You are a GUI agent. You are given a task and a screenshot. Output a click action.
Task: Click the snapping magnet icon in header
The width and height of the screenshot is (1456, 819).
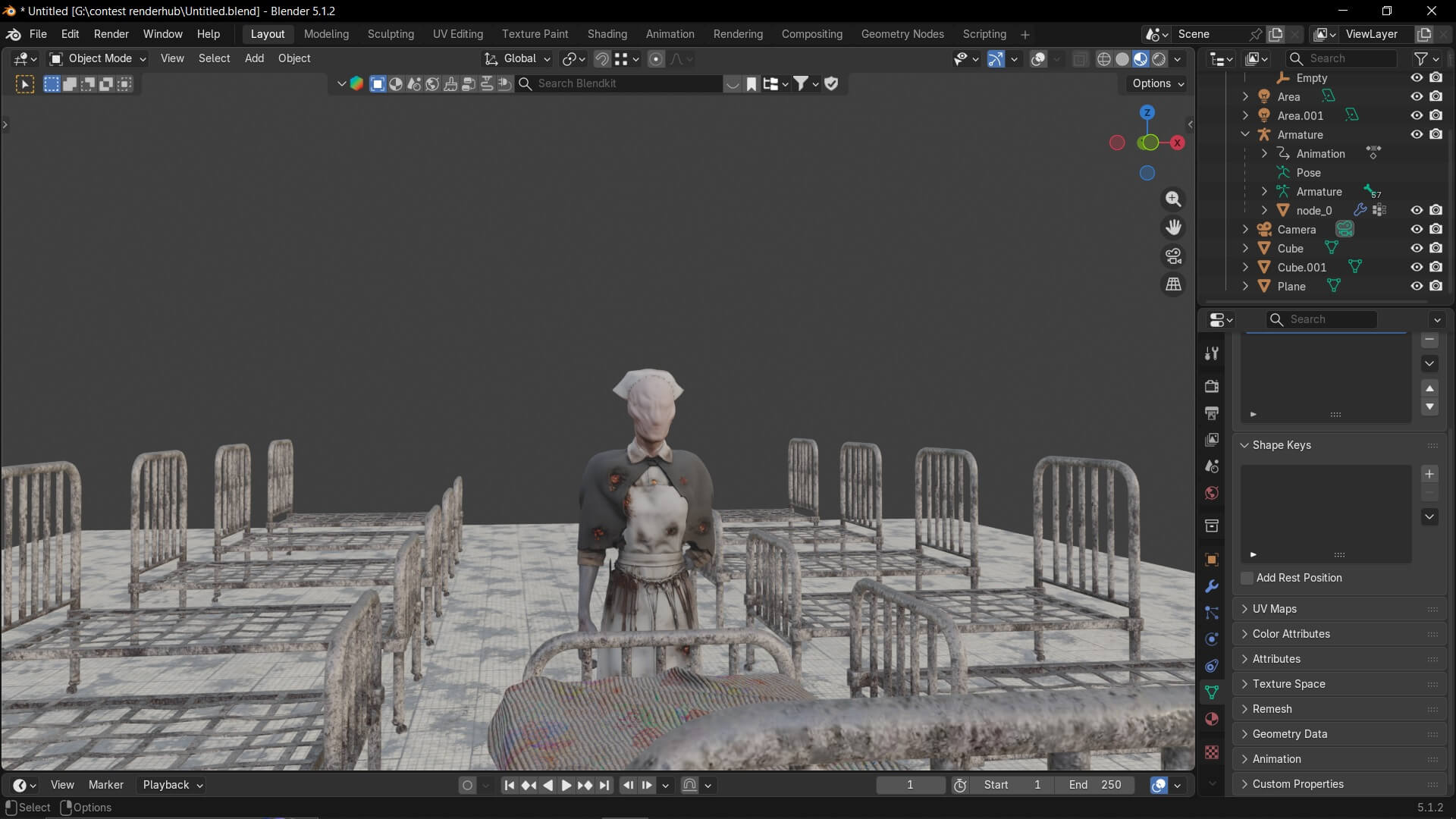click(602, 59)
